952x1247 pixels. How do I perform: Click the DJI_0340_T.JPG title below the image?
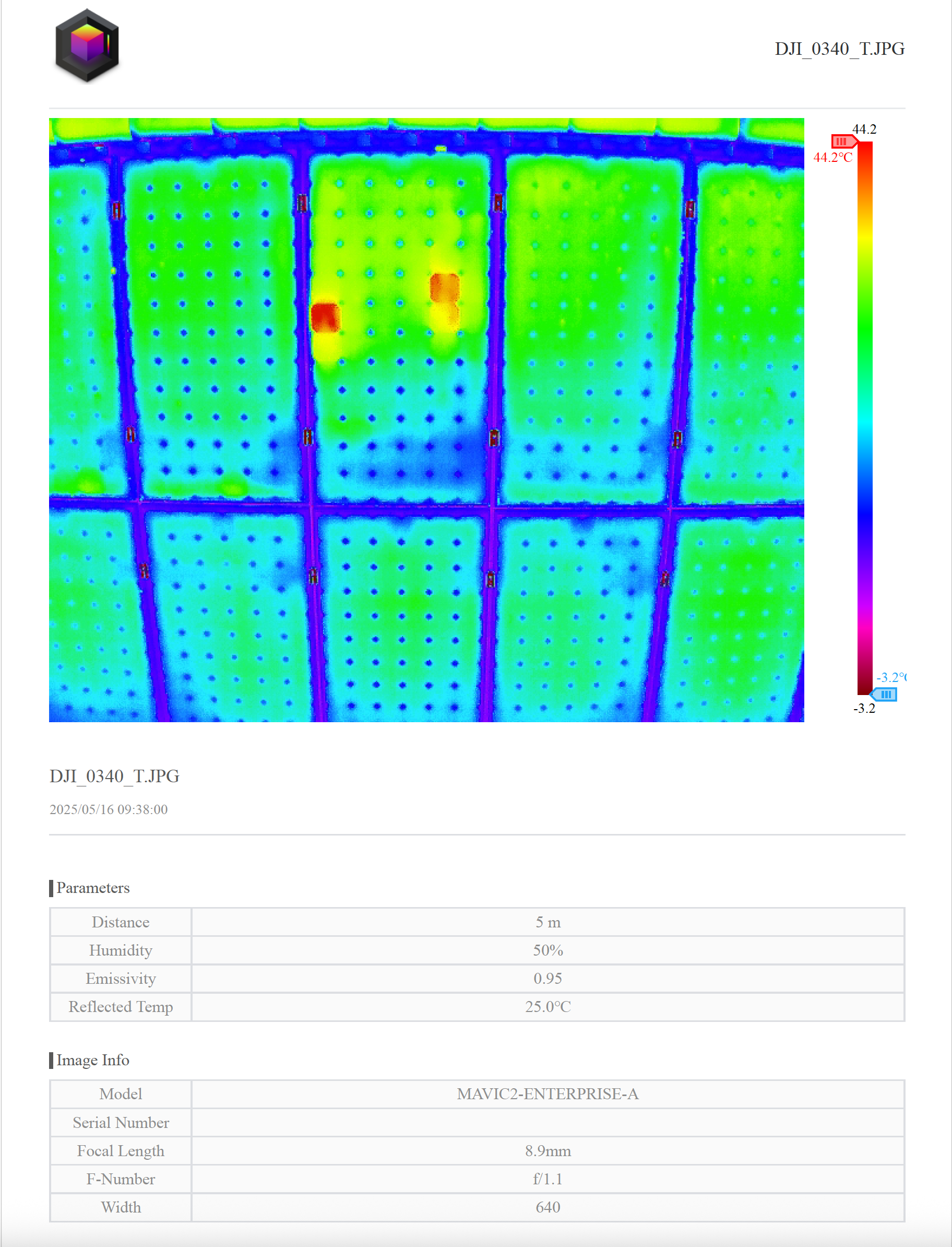tap(114, 776)
